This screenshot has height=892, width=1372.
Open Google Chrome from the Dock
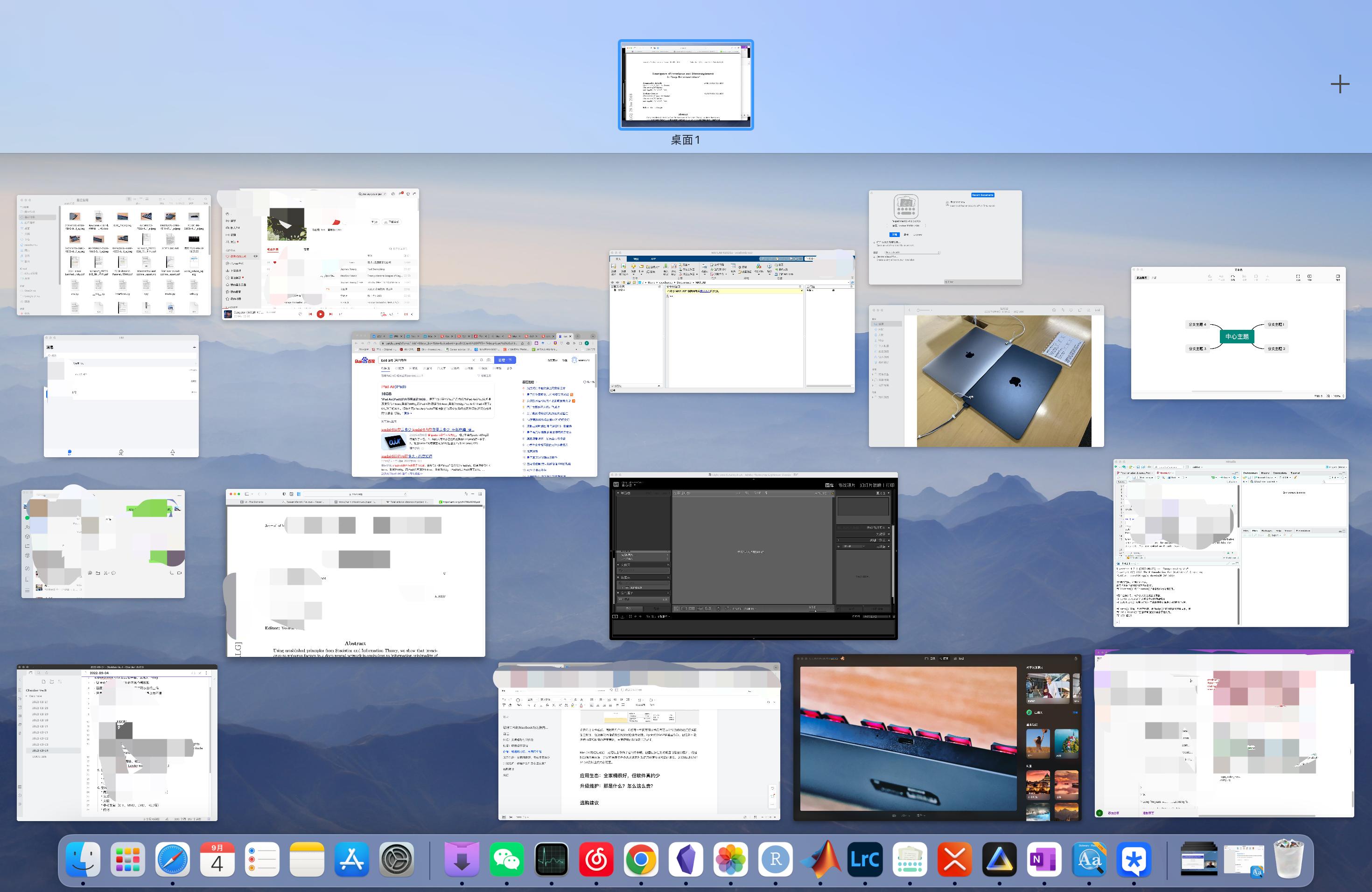[641, 860]
